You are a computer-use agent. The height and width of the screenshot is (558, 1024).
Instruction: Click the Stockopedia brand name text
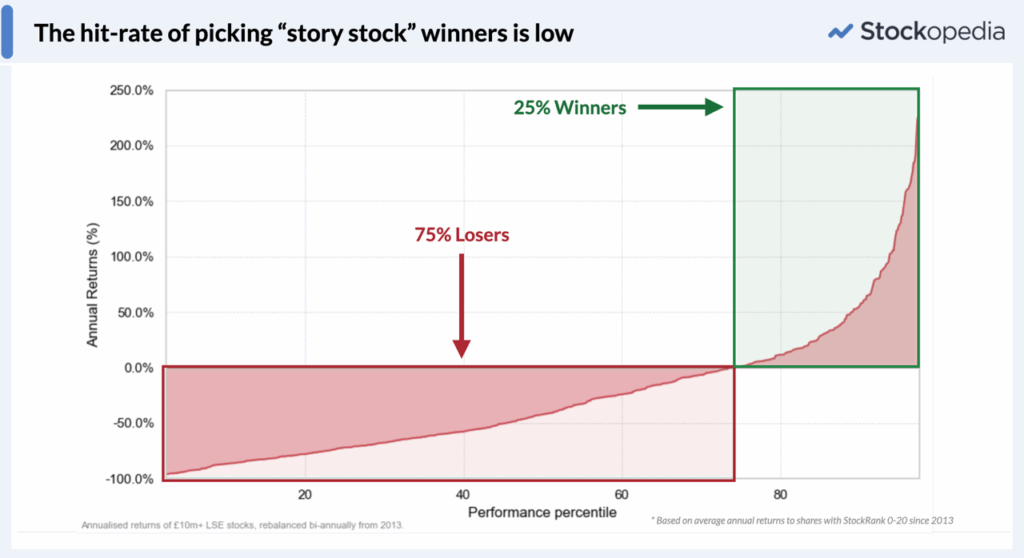pos(933,31)
